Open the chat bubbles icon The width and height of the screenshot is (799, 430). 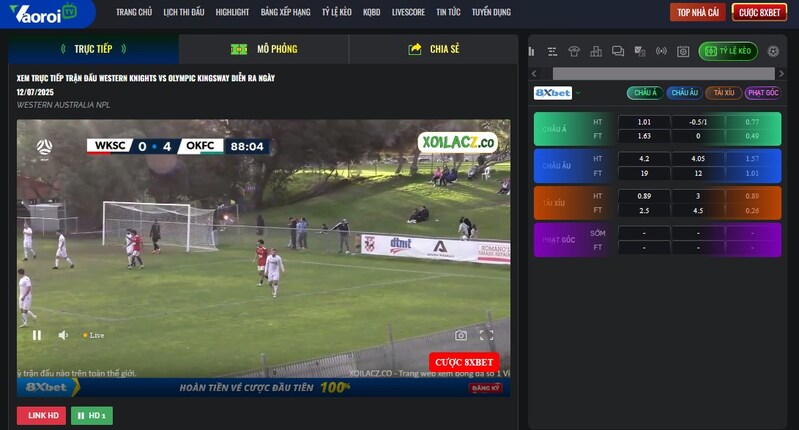[x=618, y=51]
